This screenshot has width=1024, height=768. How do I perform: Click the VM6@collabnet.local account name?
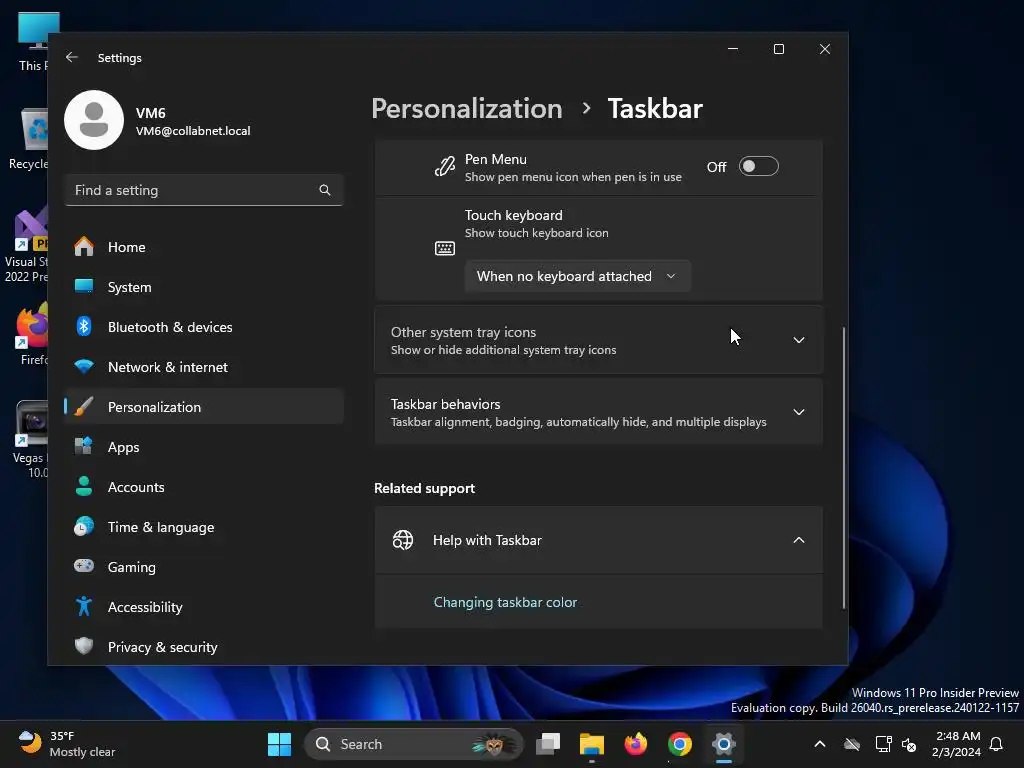click(193, 131)
